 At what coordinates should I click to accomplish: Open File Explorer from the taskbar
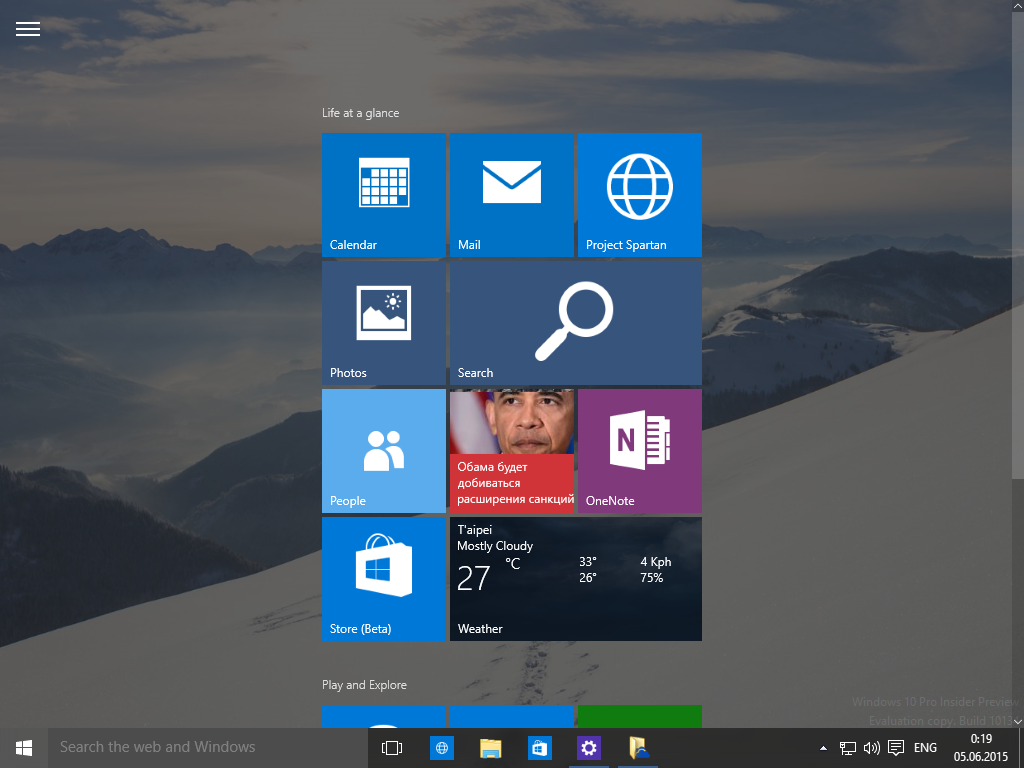490,748
